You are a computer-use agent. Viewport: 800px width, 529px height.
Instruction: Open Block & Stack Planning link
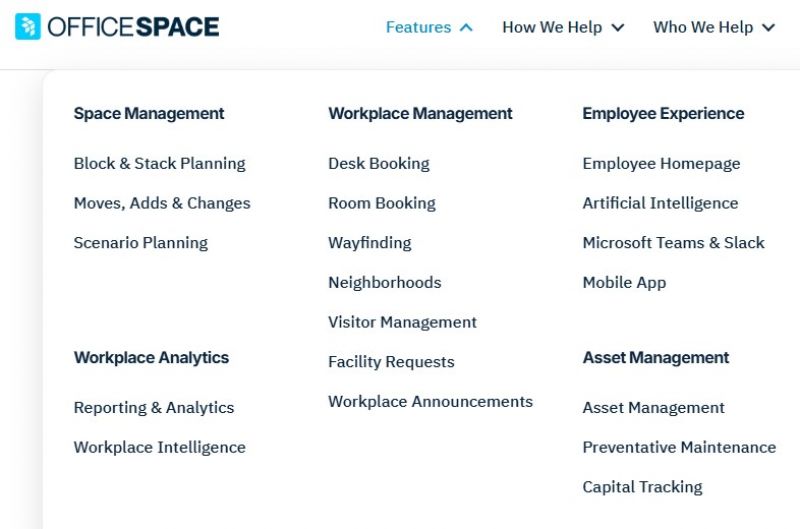[x=160, y=164]
